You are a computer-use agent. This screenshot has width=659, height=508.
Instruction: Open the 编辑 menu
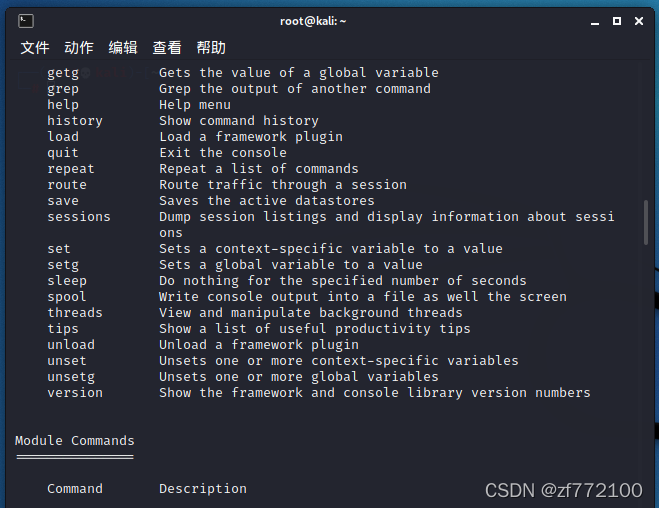coord(123,47)
